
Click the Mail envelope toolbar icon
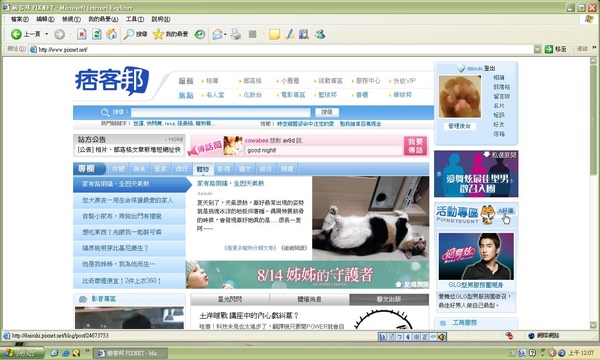217,34
